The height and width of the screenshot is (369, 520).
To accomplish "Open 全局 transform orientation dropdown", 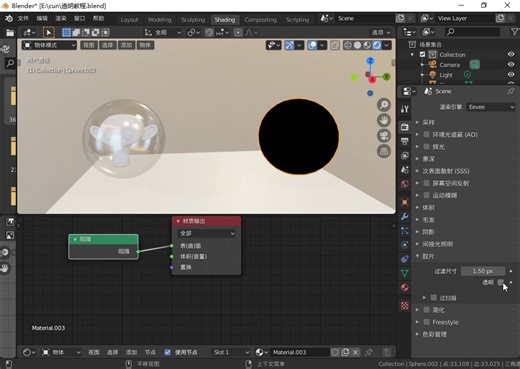I will click(163, 32).
